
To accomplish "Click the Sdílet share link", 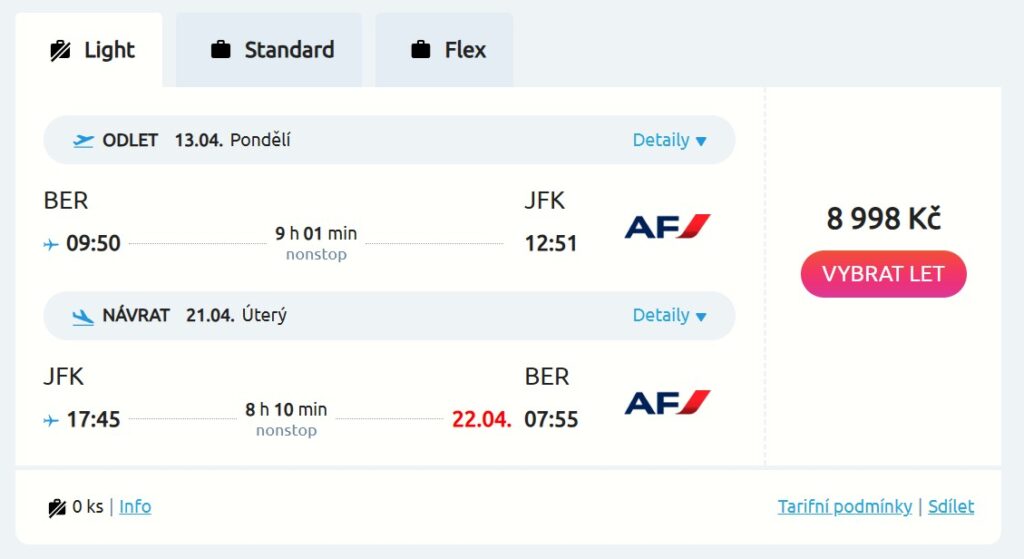I will [951, 507].
